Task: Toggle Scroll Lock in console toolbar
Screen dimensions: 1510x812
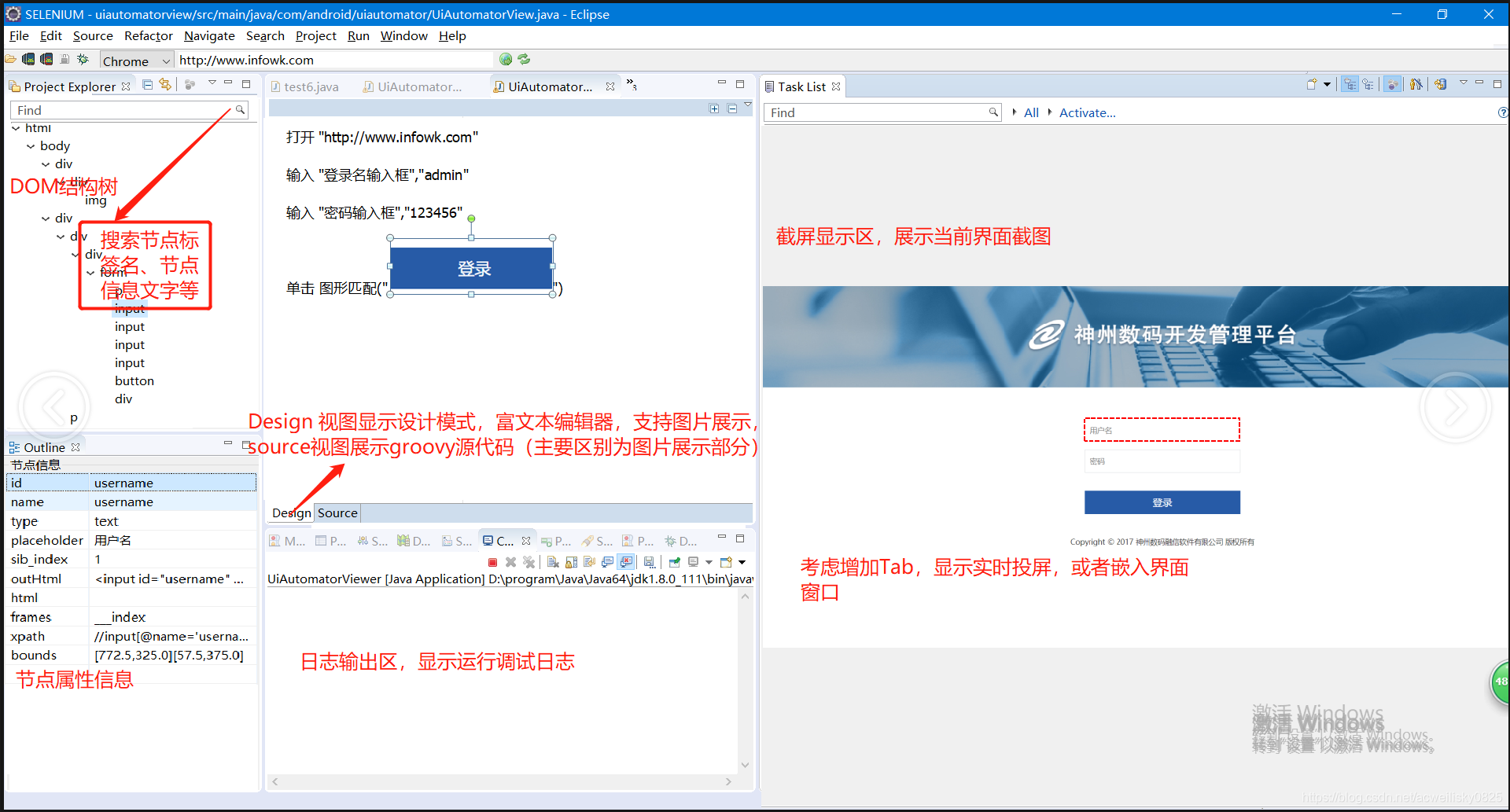Action: pyautogui.click(x=571, y=562)
